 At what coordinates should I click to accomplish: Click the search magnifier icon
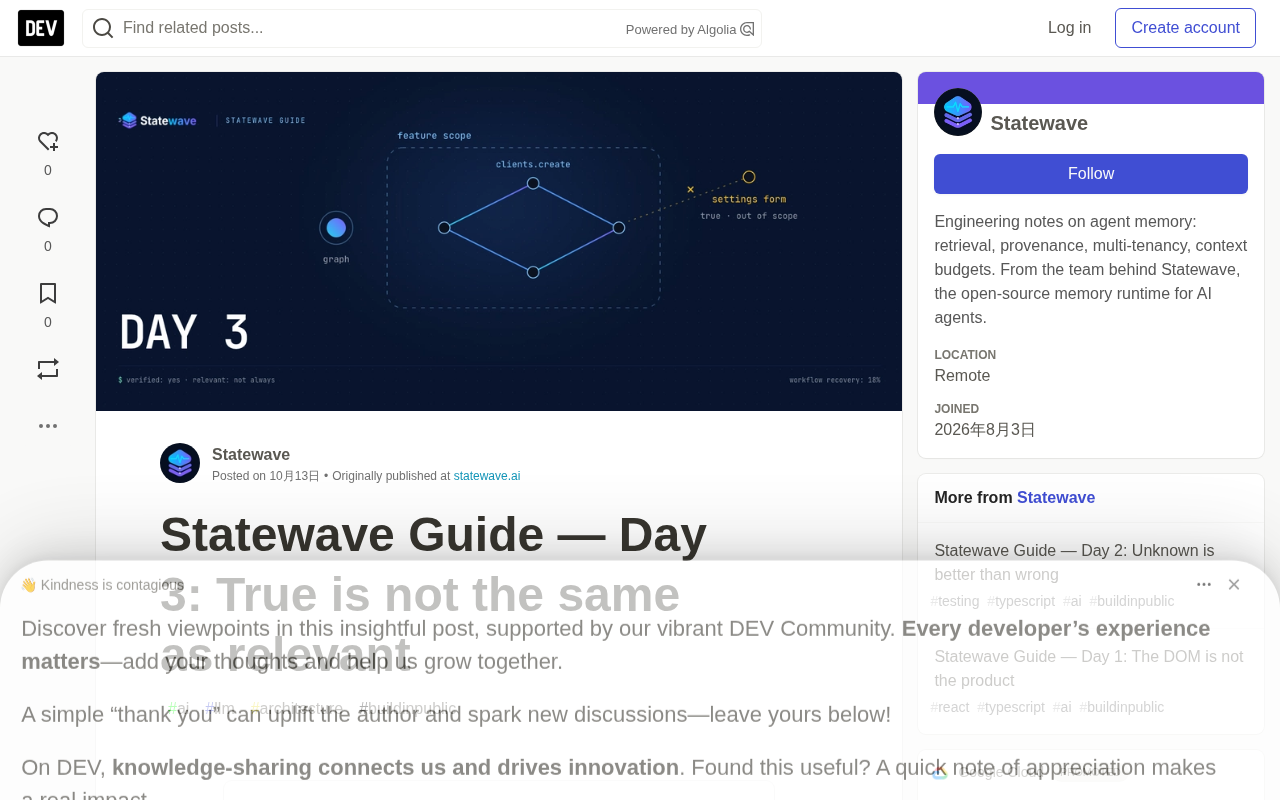tap(103, 28)
